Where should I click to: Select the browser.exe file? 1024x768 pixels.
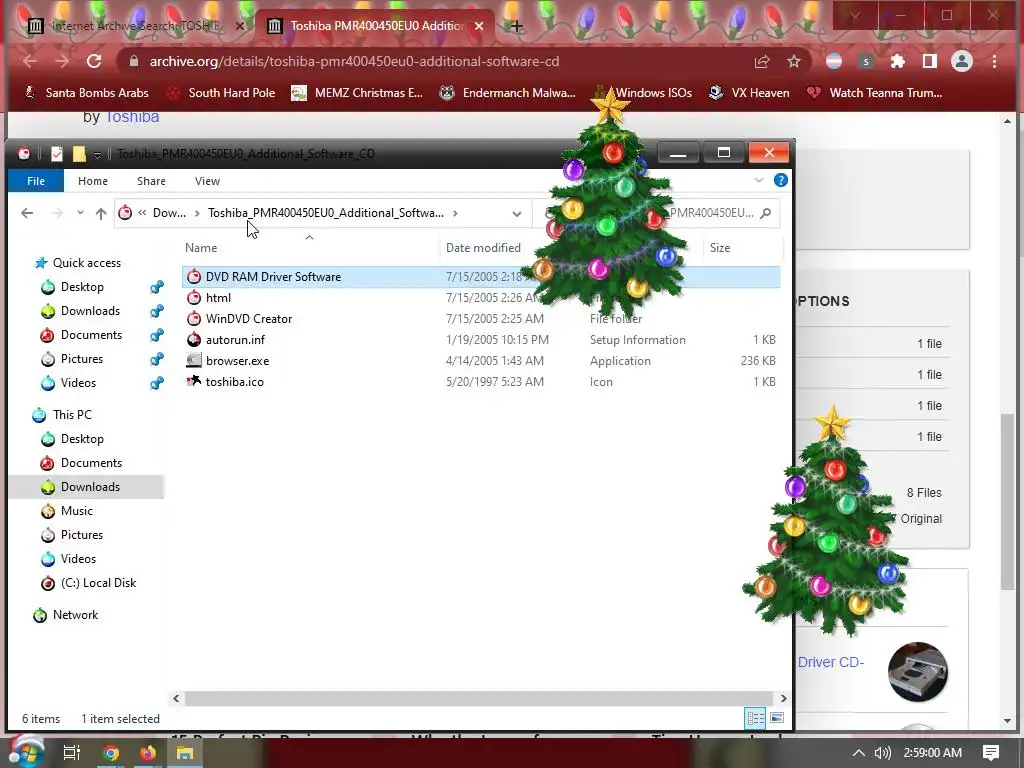237,360
